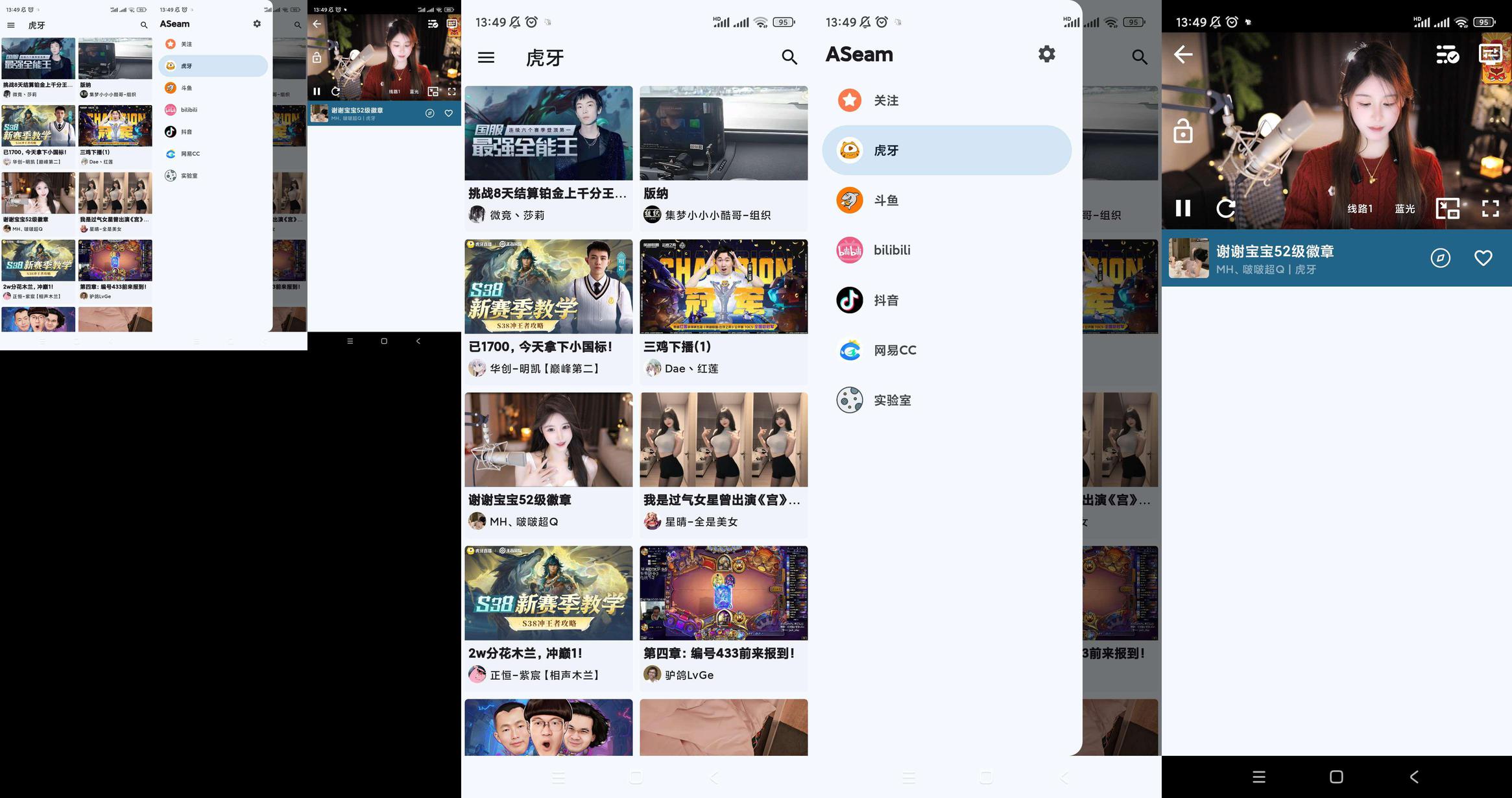
Task: Tap avatar beside 星晴-全是美女 in large list
Action: [x=652, y=522]
